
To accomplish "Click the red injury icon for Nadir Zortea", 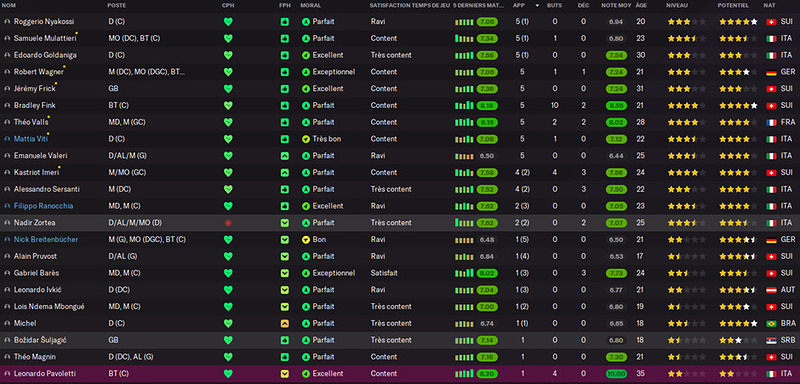I will click(228, 223).
